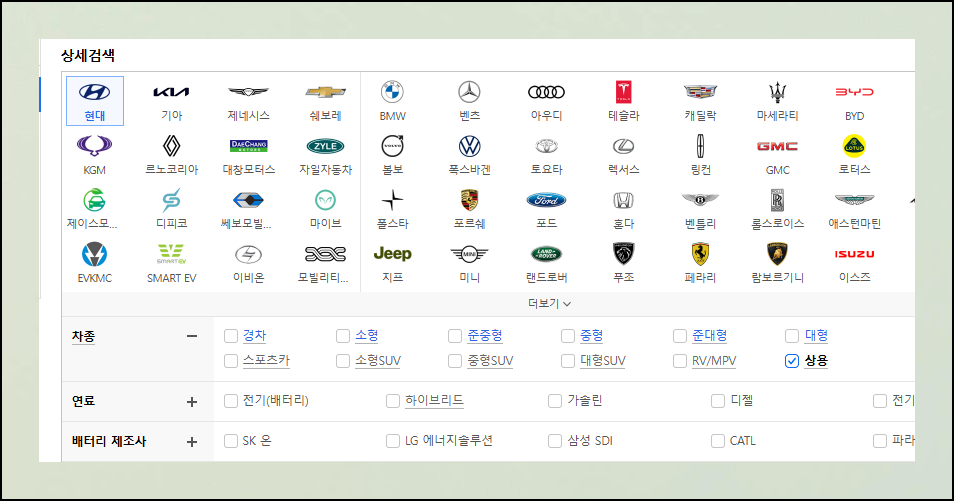Screen dimensions: 954x501
Task: Expand the 연료 section
Action: pyautogui.click(x=192, y=402)
